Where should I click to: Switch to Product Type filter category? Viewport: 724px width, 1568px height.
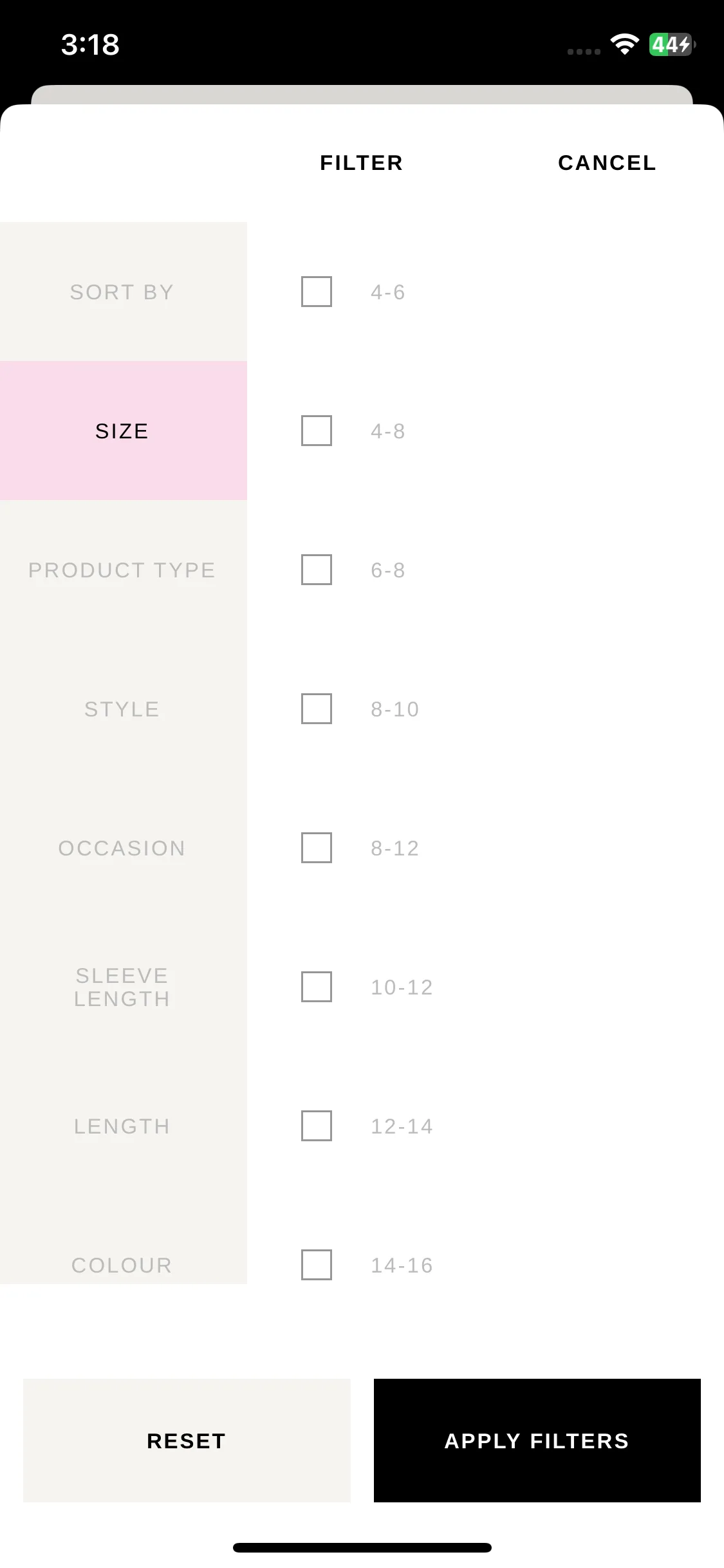124,570
